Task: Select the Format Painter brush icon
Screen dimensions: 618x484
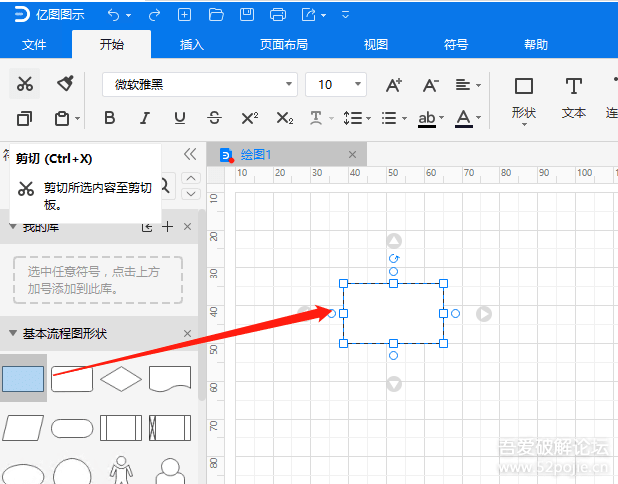Action: pyautogui.click(x=64, y=84)
